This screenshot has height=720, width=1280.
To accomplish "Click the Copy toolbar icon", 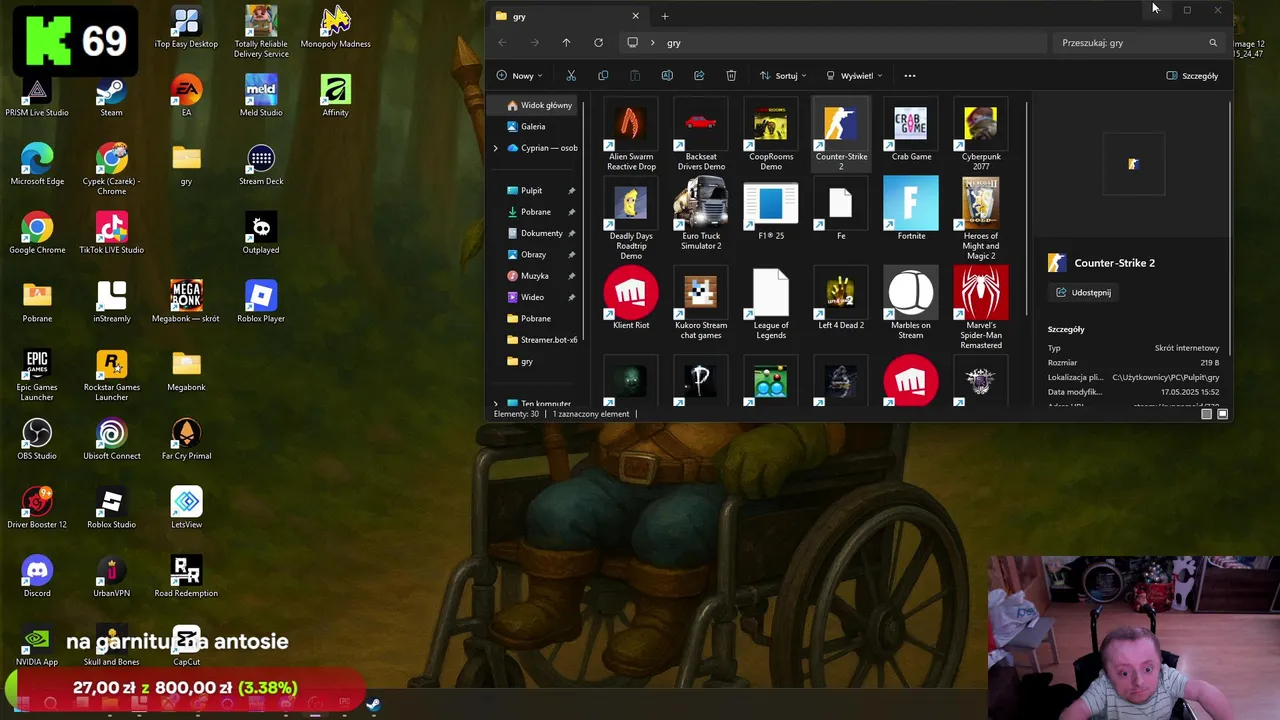I will coord(603,76).
